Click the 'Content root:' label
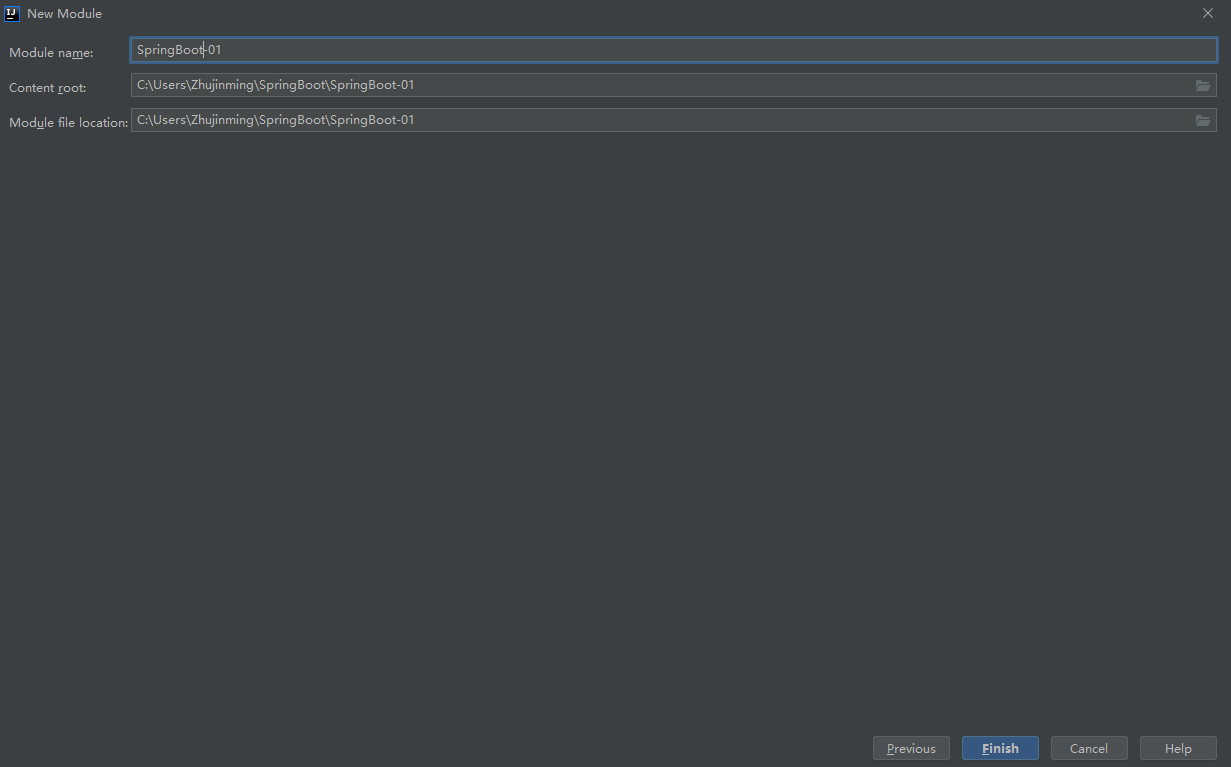 click(x=48, y=88)
